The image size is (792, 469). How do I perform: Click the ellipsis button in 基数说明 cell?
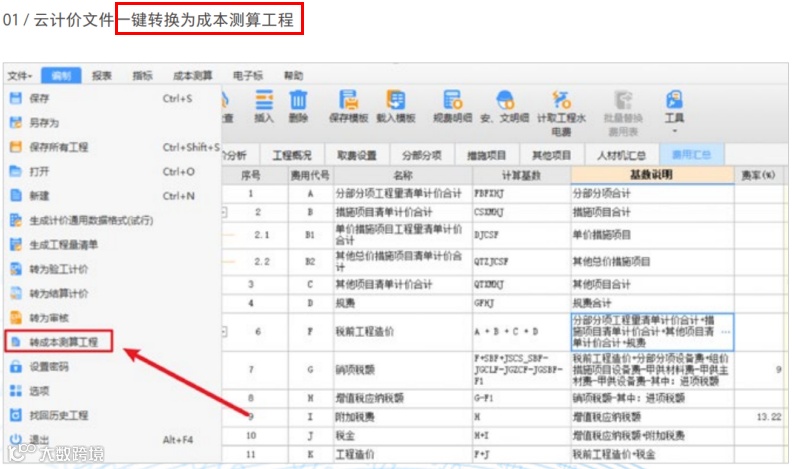(725, 332)
